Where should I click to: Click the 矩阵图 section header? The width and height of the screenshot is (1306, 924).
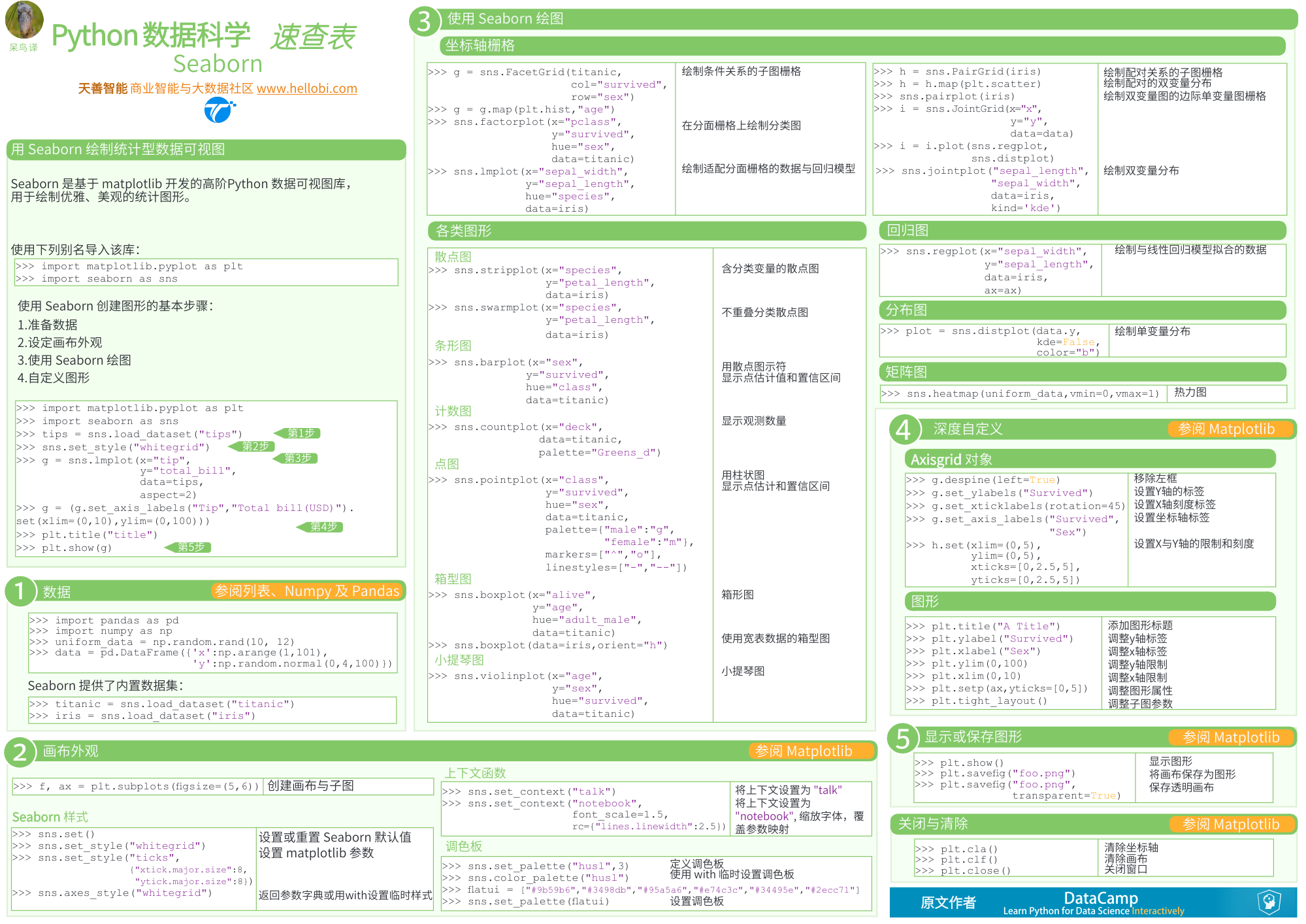tap(906, 372)
